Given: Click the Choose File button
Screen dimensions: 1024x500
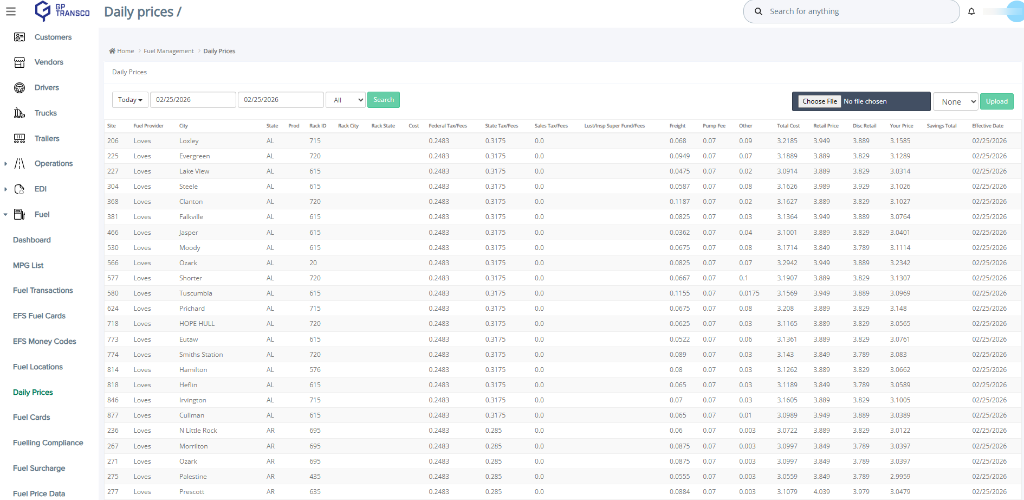Looking at the screenshot, I should (x=820, y=101).
